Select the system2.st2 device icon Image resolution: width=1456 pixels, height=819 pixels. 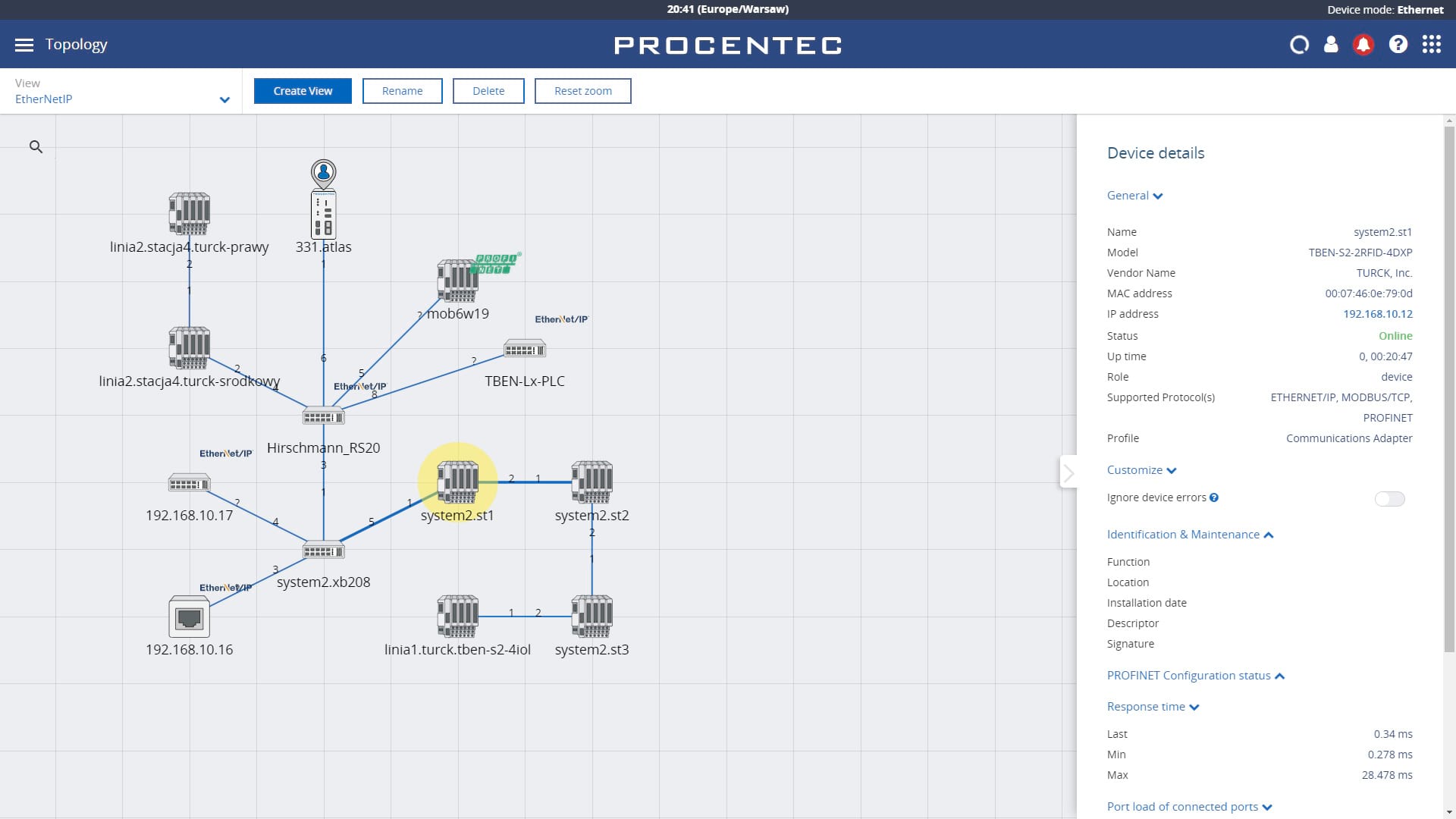coord(592,482)
